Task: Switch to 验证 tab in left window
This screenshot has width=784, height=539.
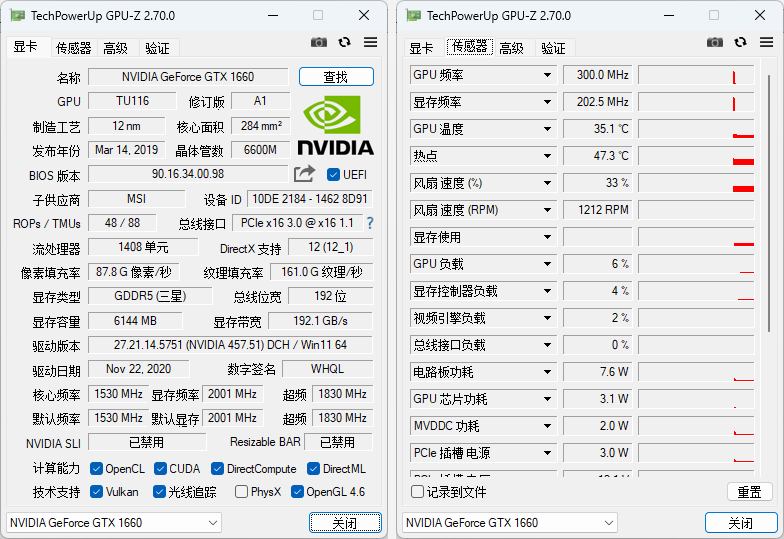Action: click(158, 48)
